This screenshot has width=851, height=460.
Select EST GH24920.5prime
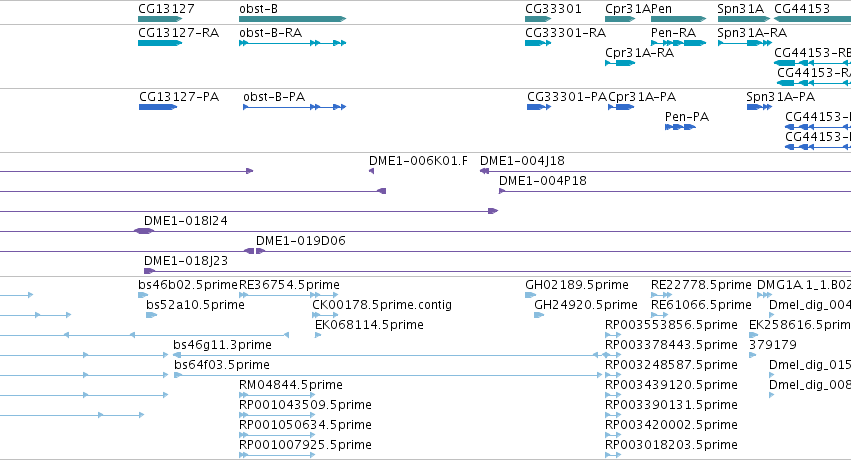pyautogui.click(x=586, y=305)
